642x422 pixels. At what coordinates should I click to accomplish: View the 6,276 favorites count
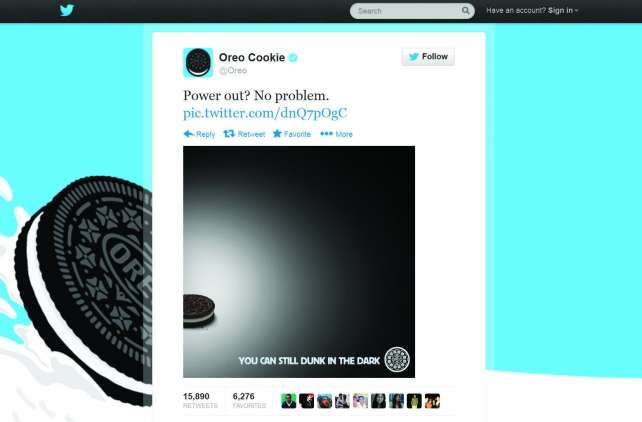[x=249, y=400]
